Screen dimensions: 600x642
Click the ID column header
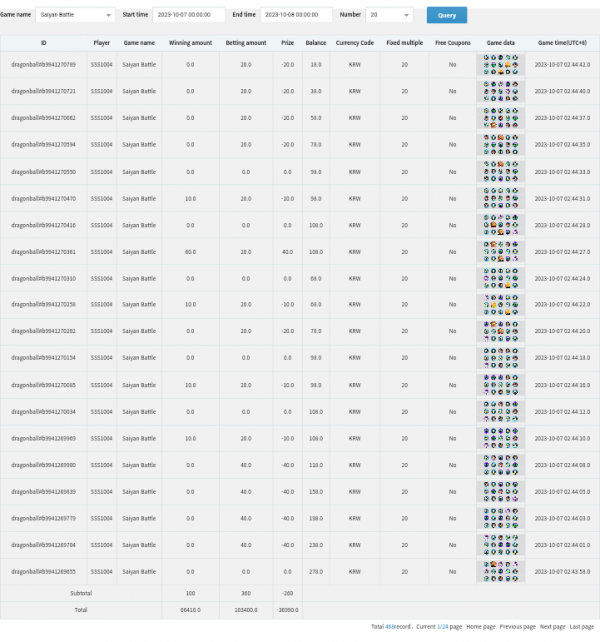pos(43,43)
